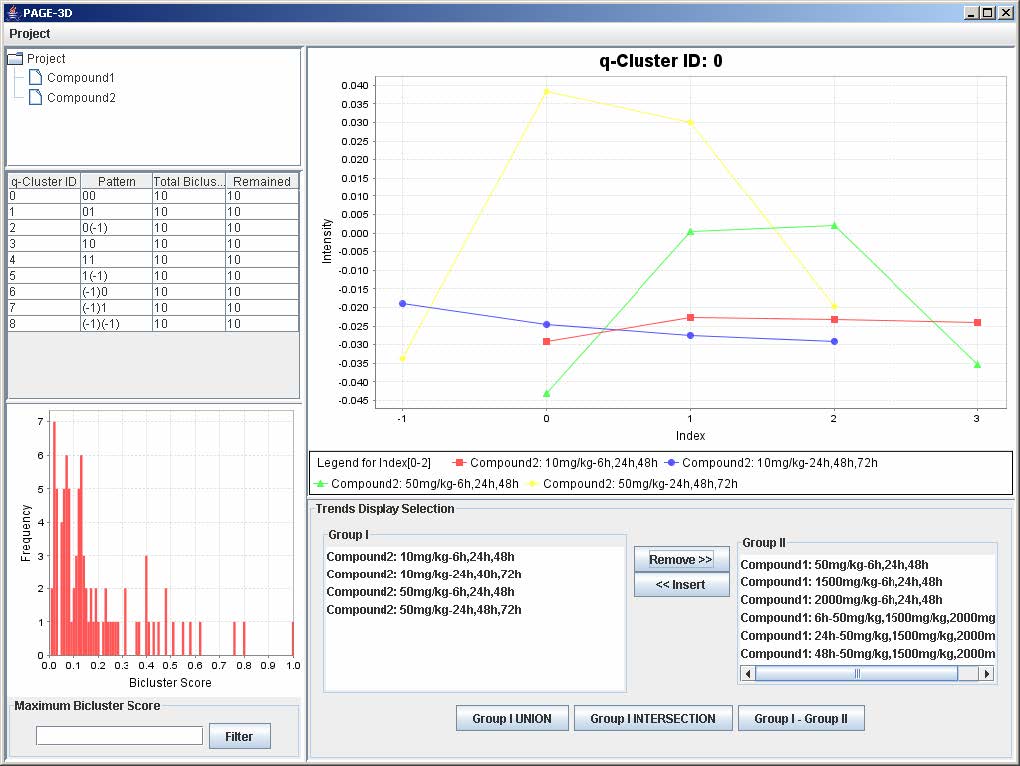
Task: Select q-Cluster row with pattern (-1)(-1)
Action: 154,323
